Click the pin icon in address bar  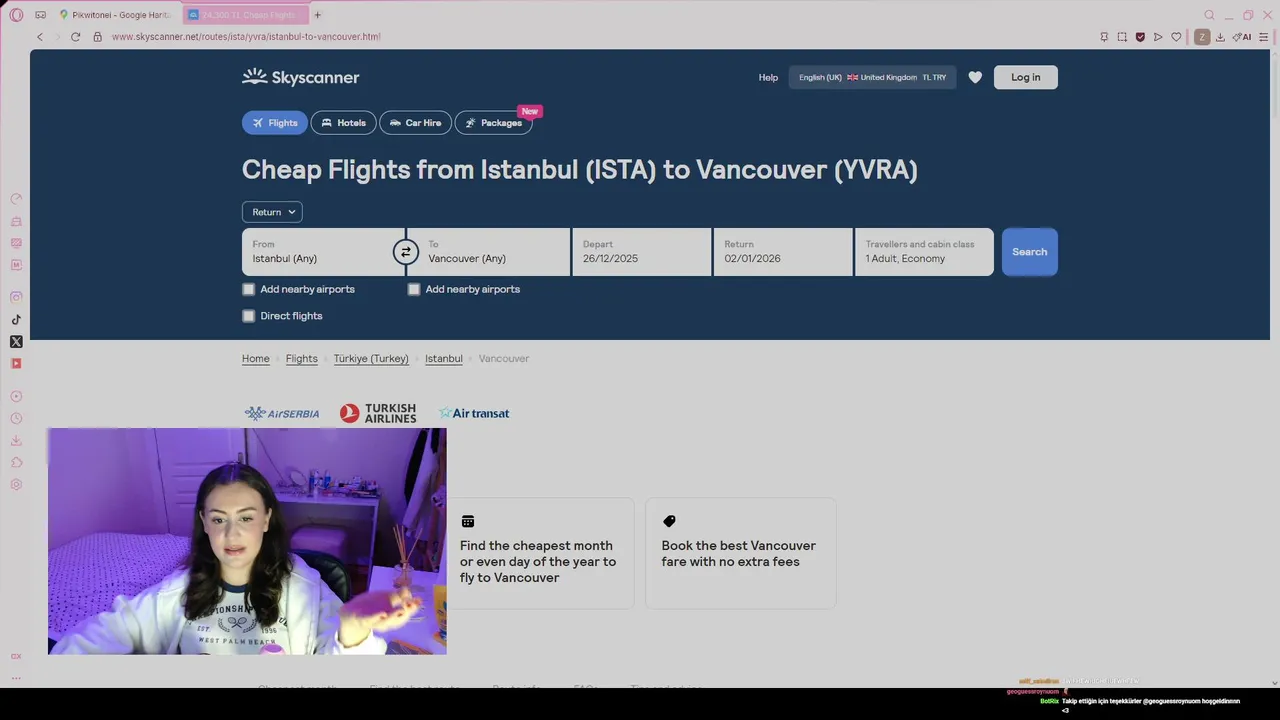(x=1104, y=37)
